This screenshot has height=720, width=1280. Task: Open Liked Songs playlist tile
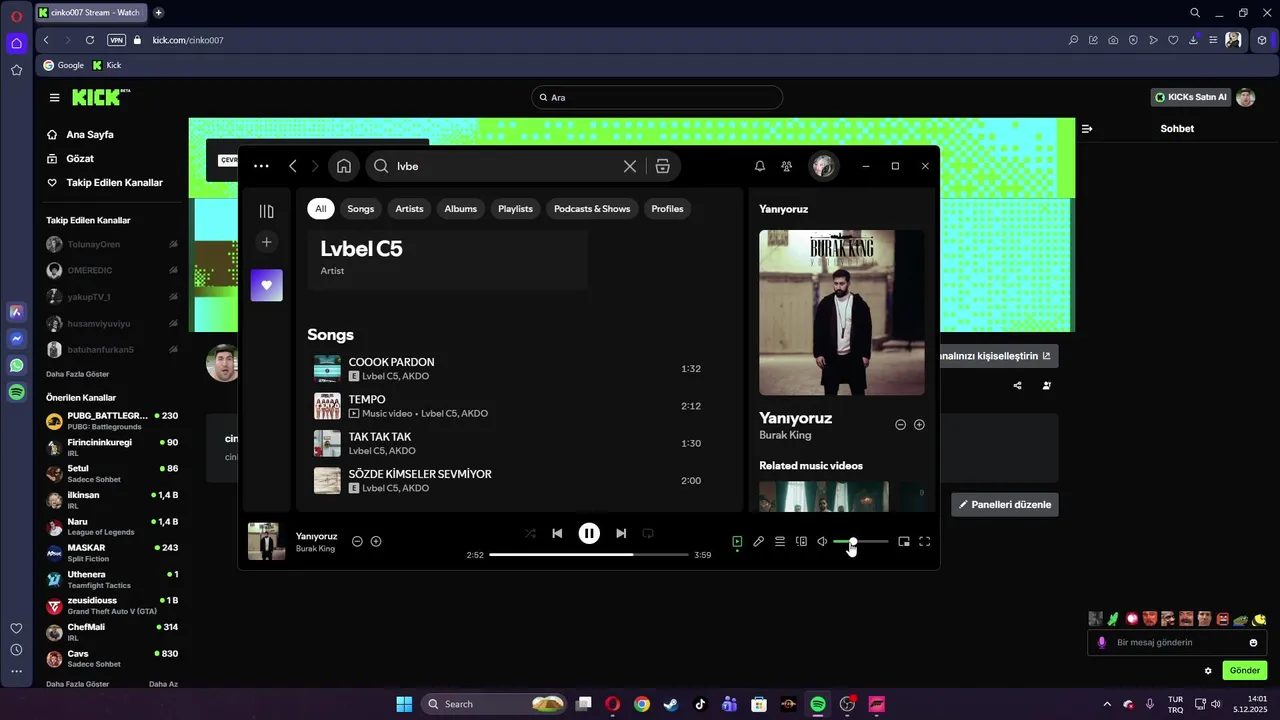[267, 285]
